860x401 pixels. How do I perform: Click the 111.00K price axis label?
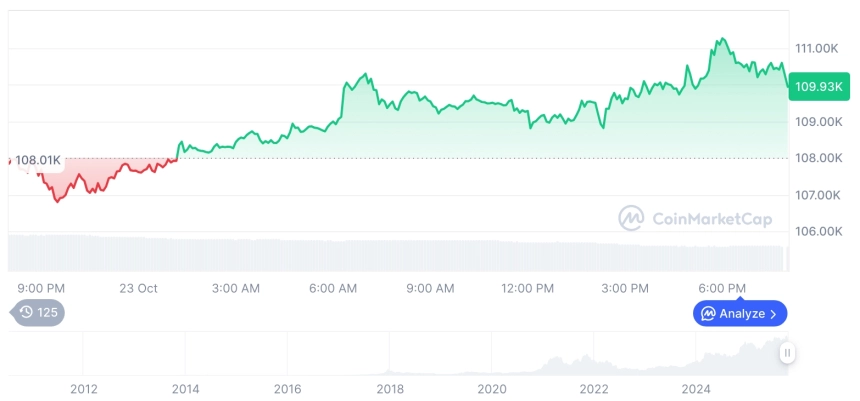click(x=816, y=48)
